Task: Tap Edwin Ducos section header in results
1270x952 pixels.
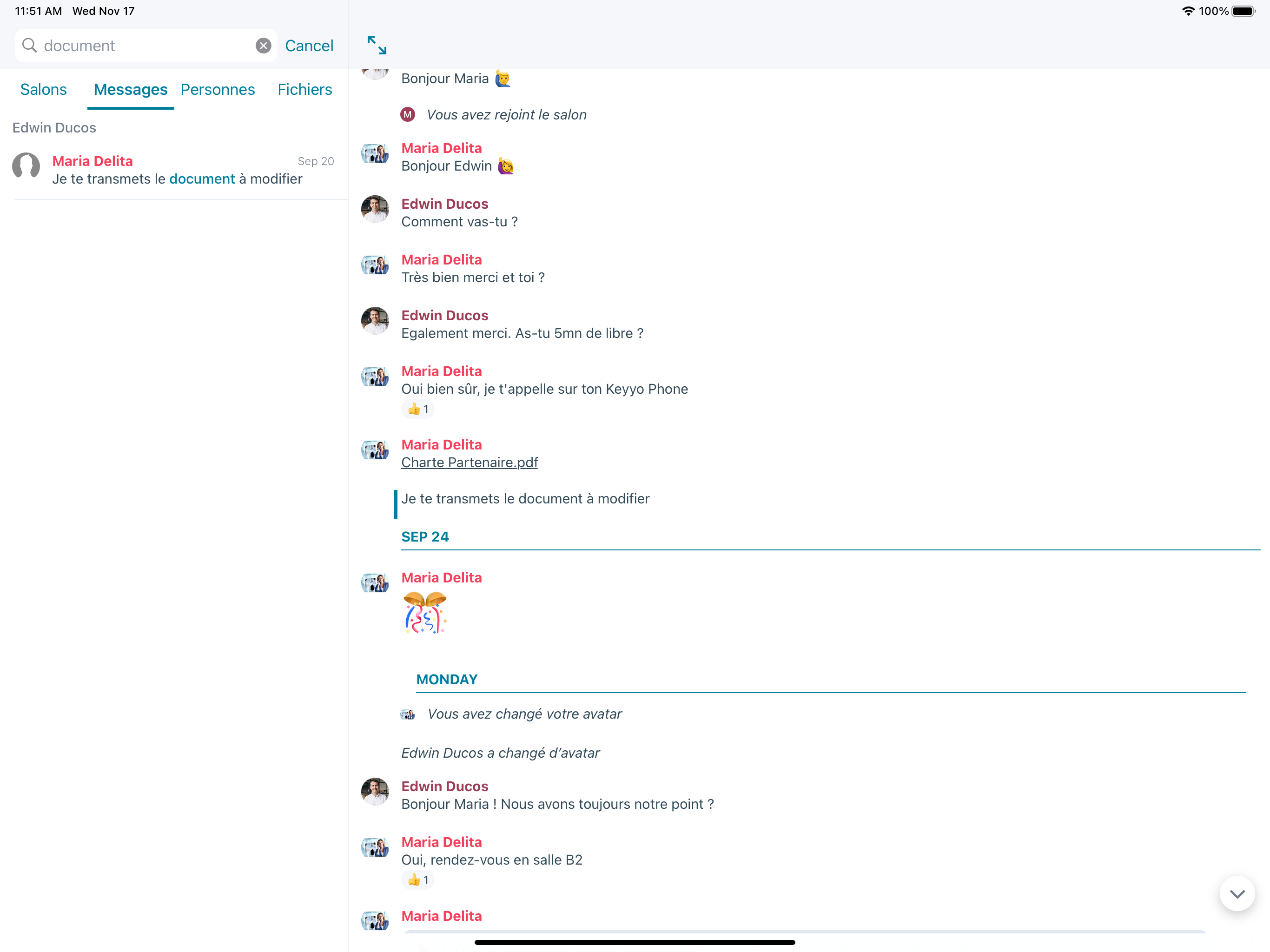Action: click(x=54, y=128)
